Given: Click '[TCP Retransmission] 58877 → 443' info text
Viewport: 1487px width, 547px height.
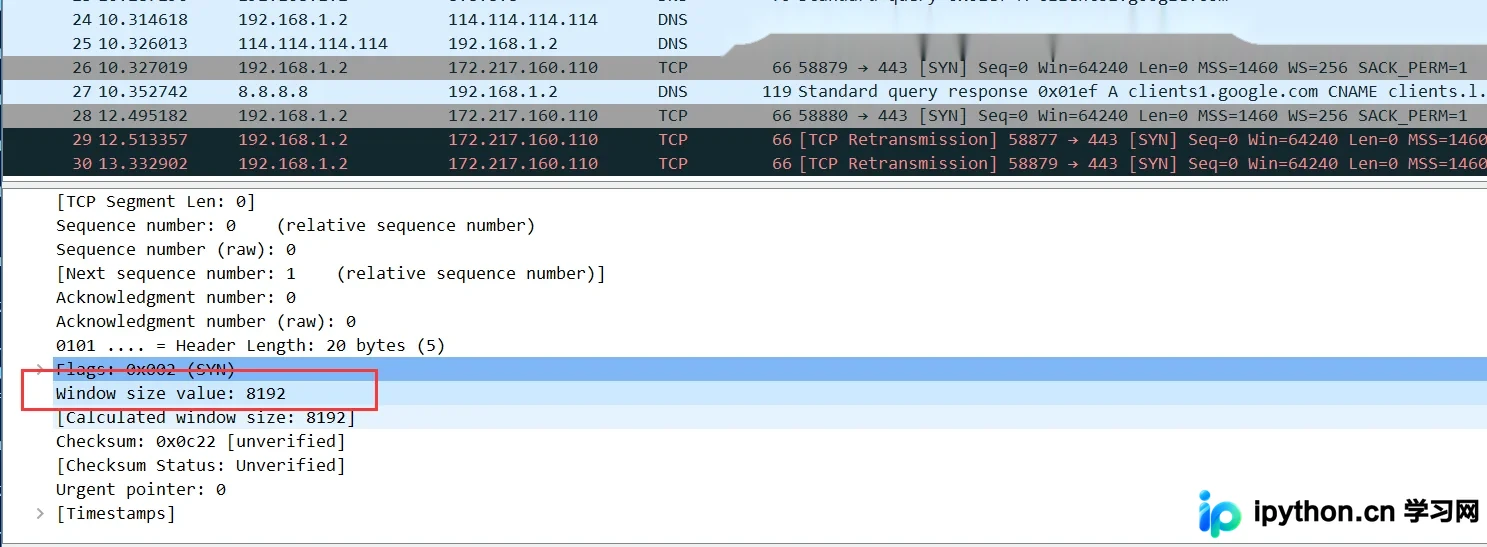Looking at the screenshot, I should click(958, 139).
